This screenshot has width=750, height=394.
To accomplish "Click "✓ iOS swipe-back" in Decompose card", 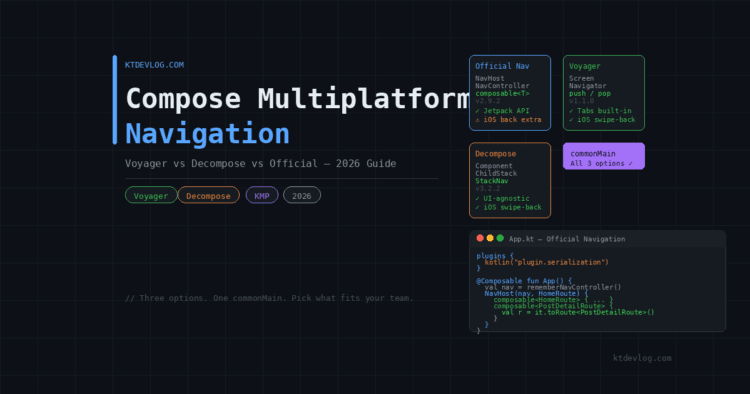I will [508, 207].
